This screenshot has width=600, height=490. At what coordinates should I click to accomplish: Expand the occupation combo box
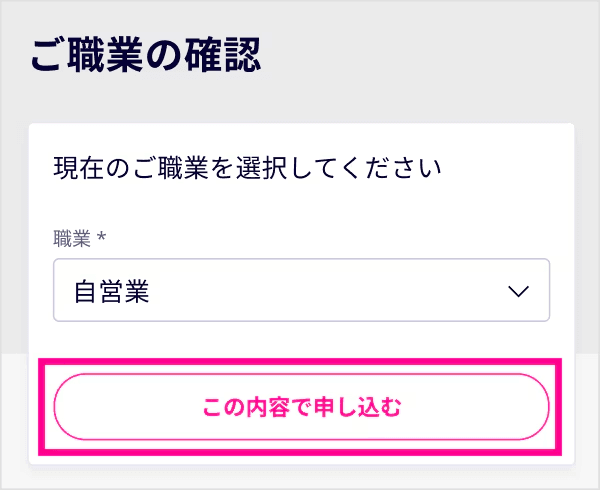300,291
